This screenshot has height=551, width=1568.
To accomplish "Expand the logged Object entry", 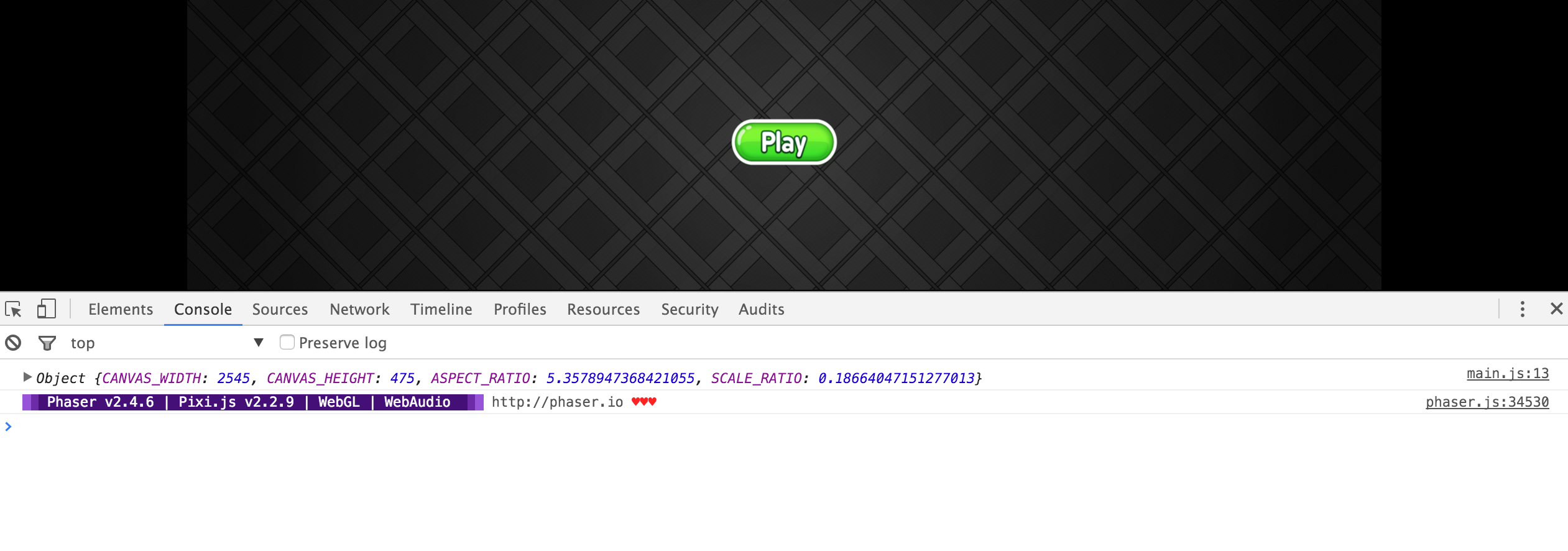I will [27, 377].
